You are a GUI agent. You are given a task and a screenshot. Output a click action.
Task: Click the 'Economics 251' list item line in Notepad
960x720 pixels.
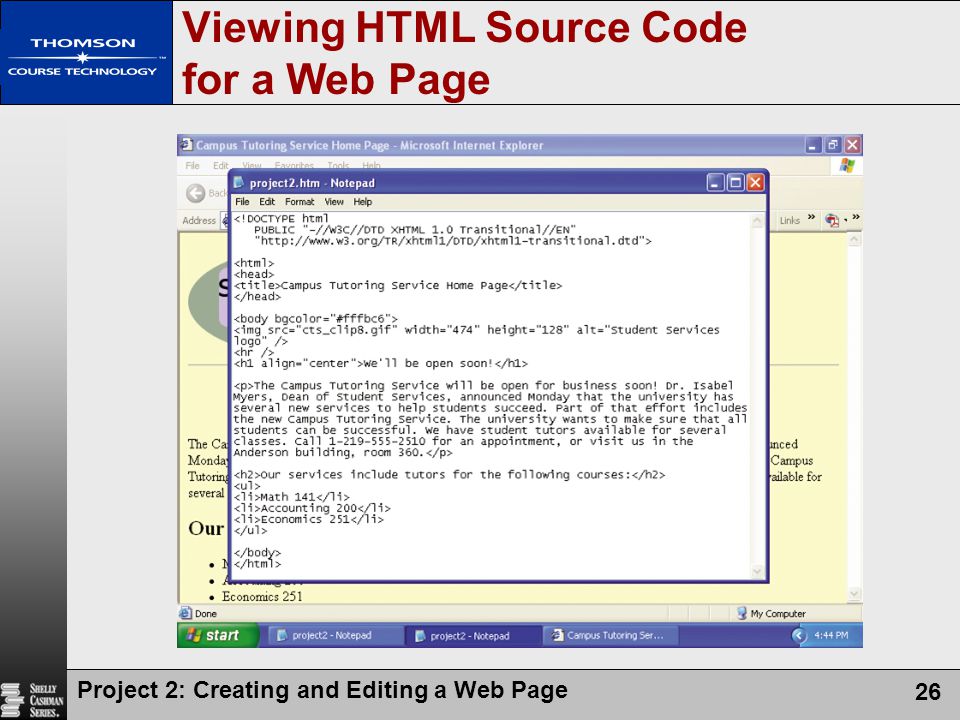(309, 519)
